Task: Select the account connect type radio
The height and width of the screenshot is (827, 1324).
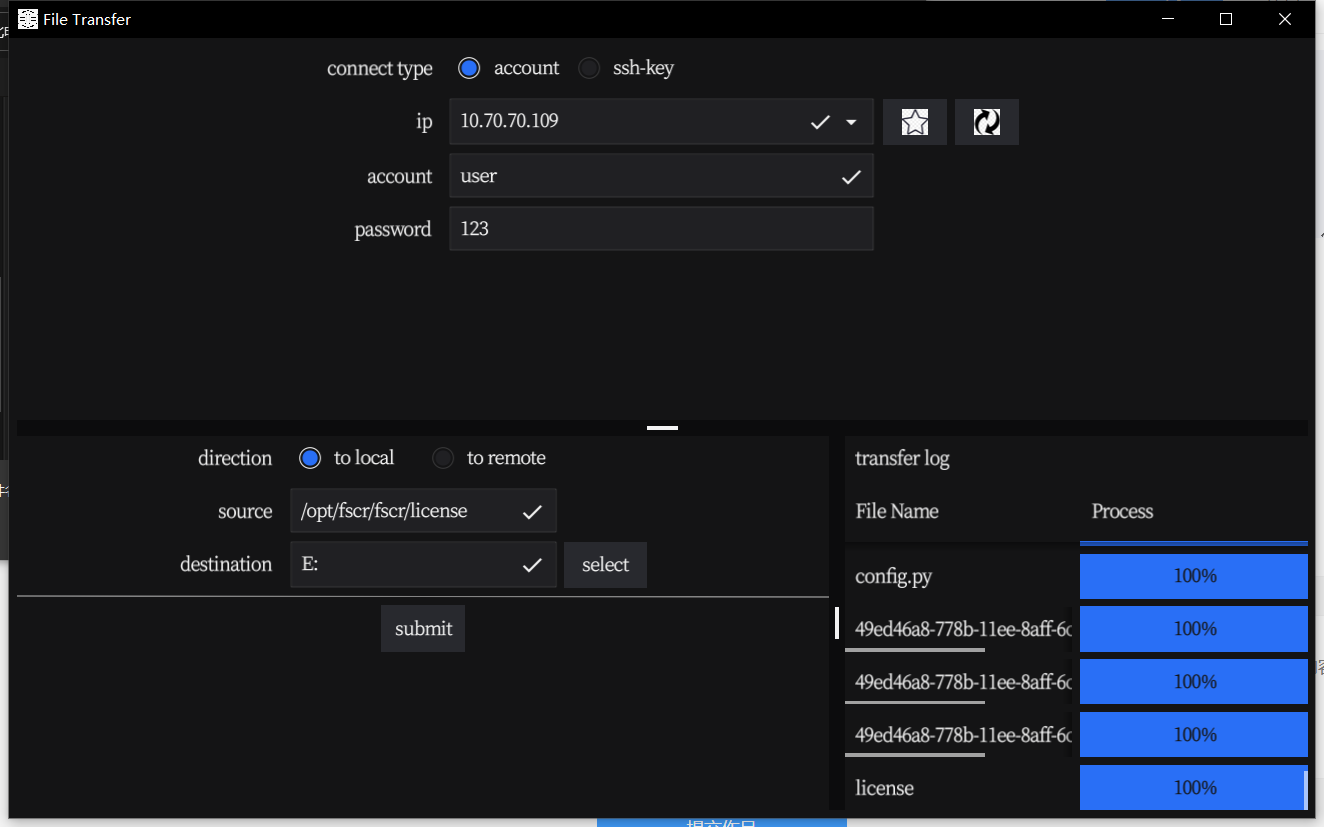Action: click(469, 68)
